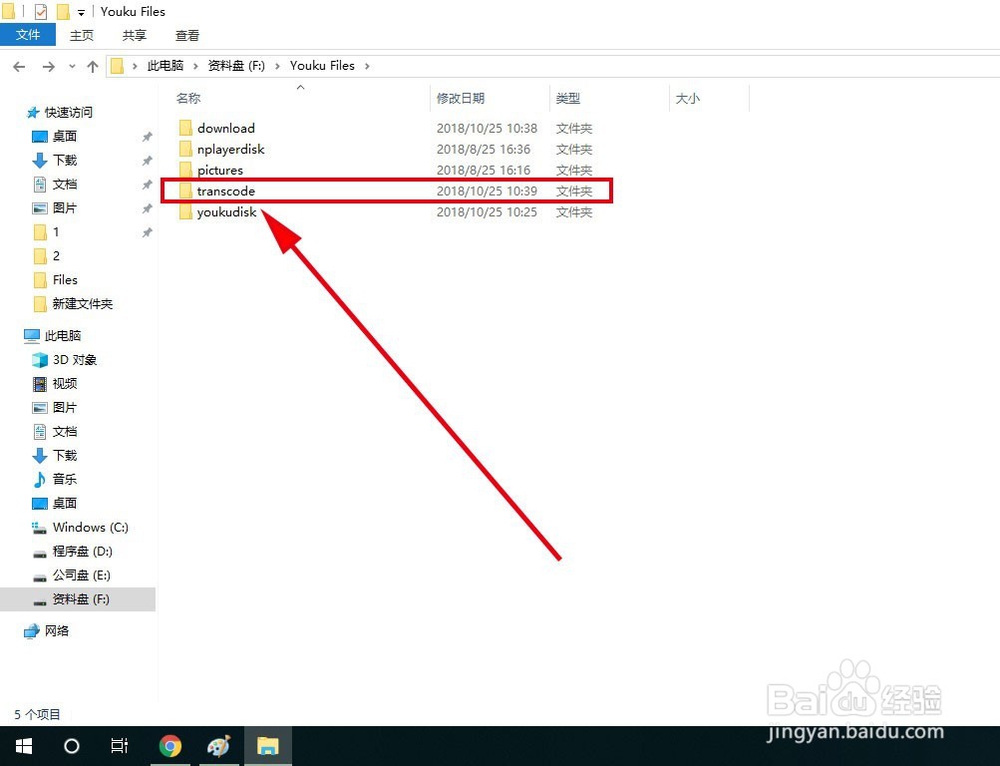Sort by the 名称 column header
1000x766 pixels.
pyautogui.click(x=188, y=98)
